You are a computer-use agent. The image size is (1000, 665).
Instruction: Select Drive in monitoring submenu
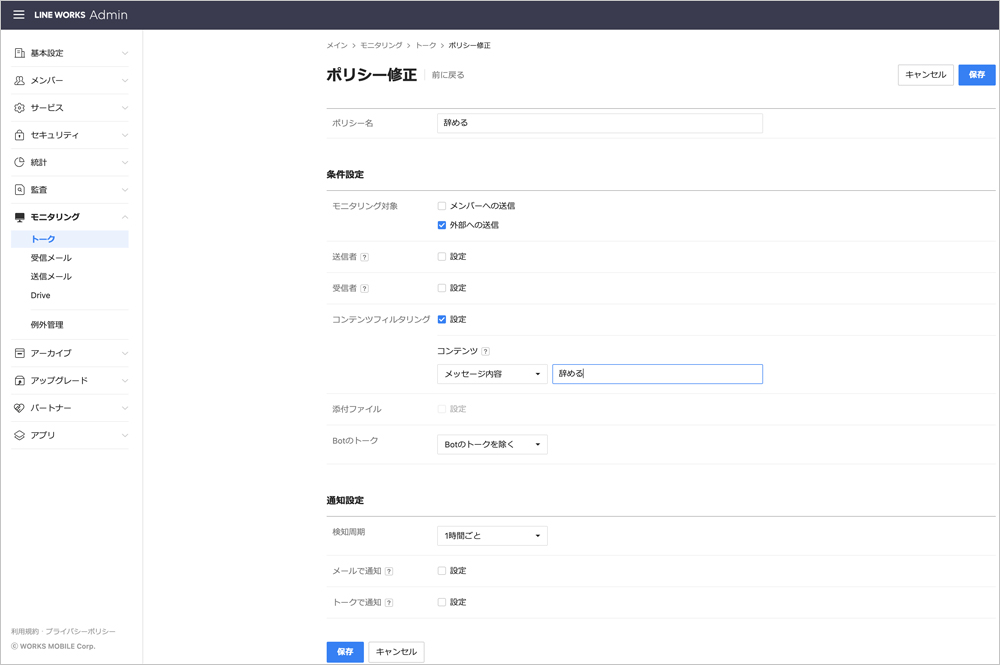pyautogui.click(x=40, y=296)
